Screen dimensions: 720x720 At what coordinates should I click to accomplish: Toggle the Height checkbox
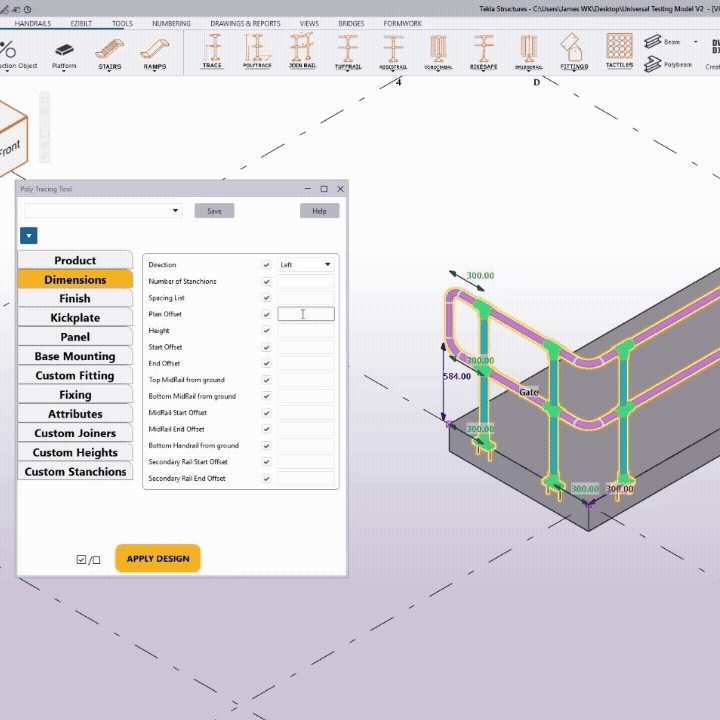266,331
